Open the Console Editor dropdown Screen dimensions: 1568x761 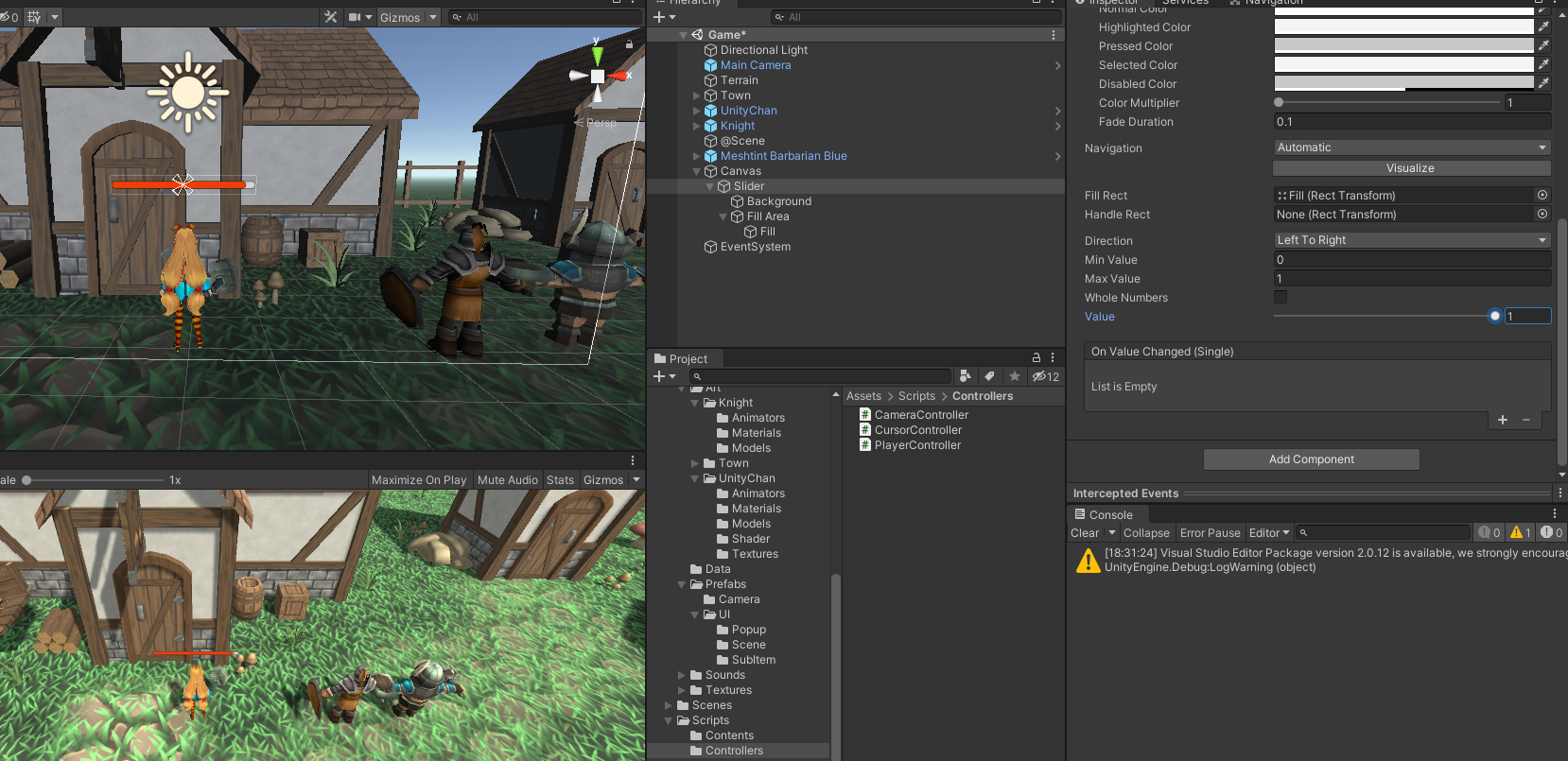point(1269,532)
